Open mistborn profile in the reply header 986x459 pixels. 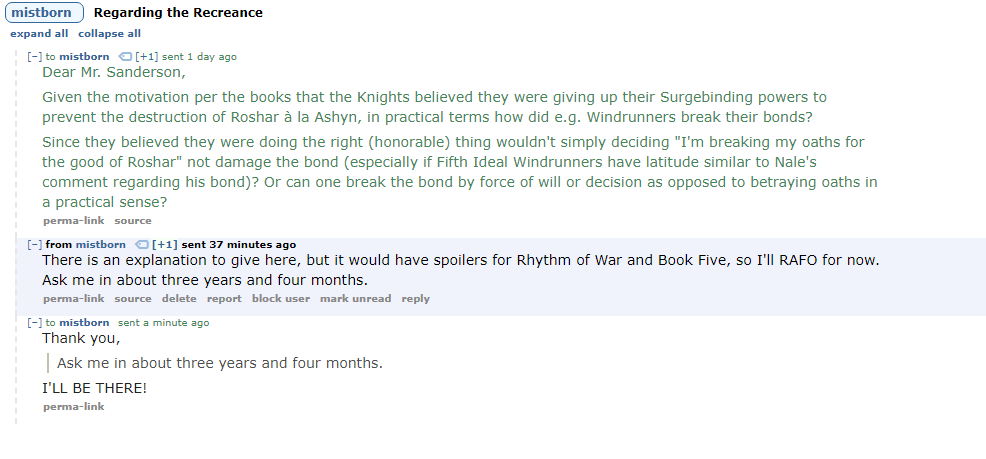click(x=101, y=245)
